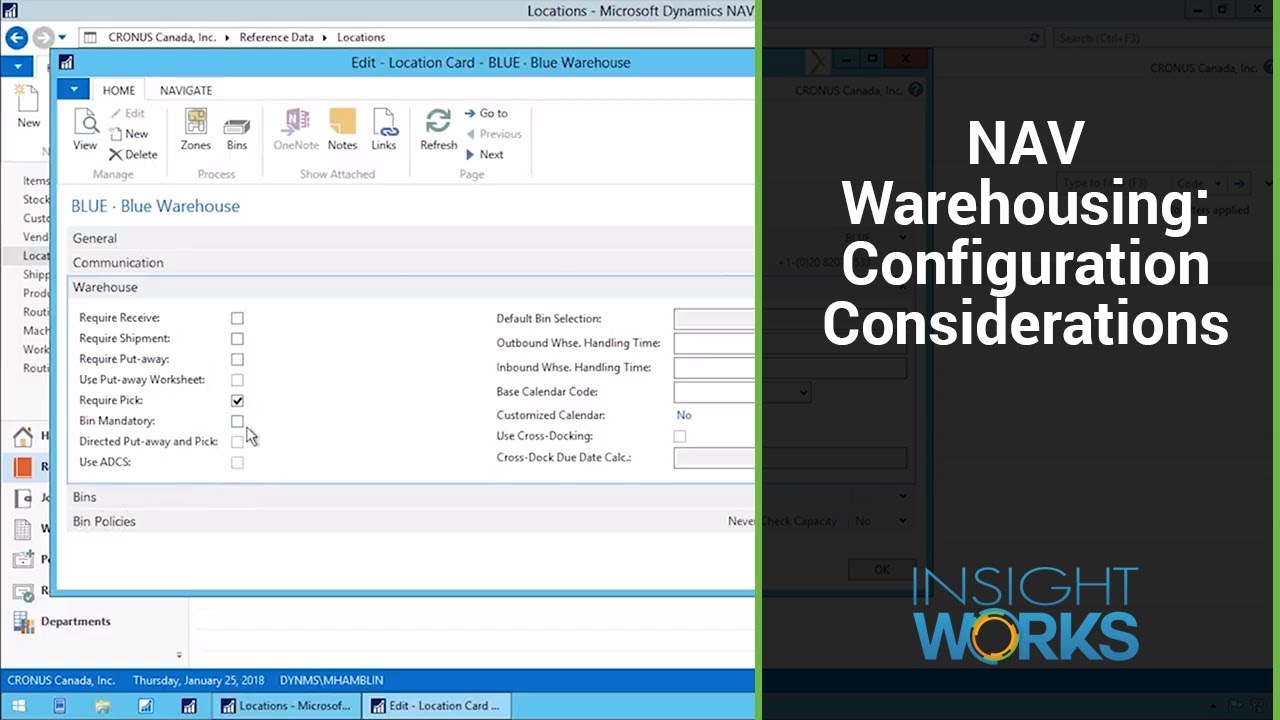The image size is (1280, 720).
Task: Click the Location Card window title icon
Action: point(66,62)
